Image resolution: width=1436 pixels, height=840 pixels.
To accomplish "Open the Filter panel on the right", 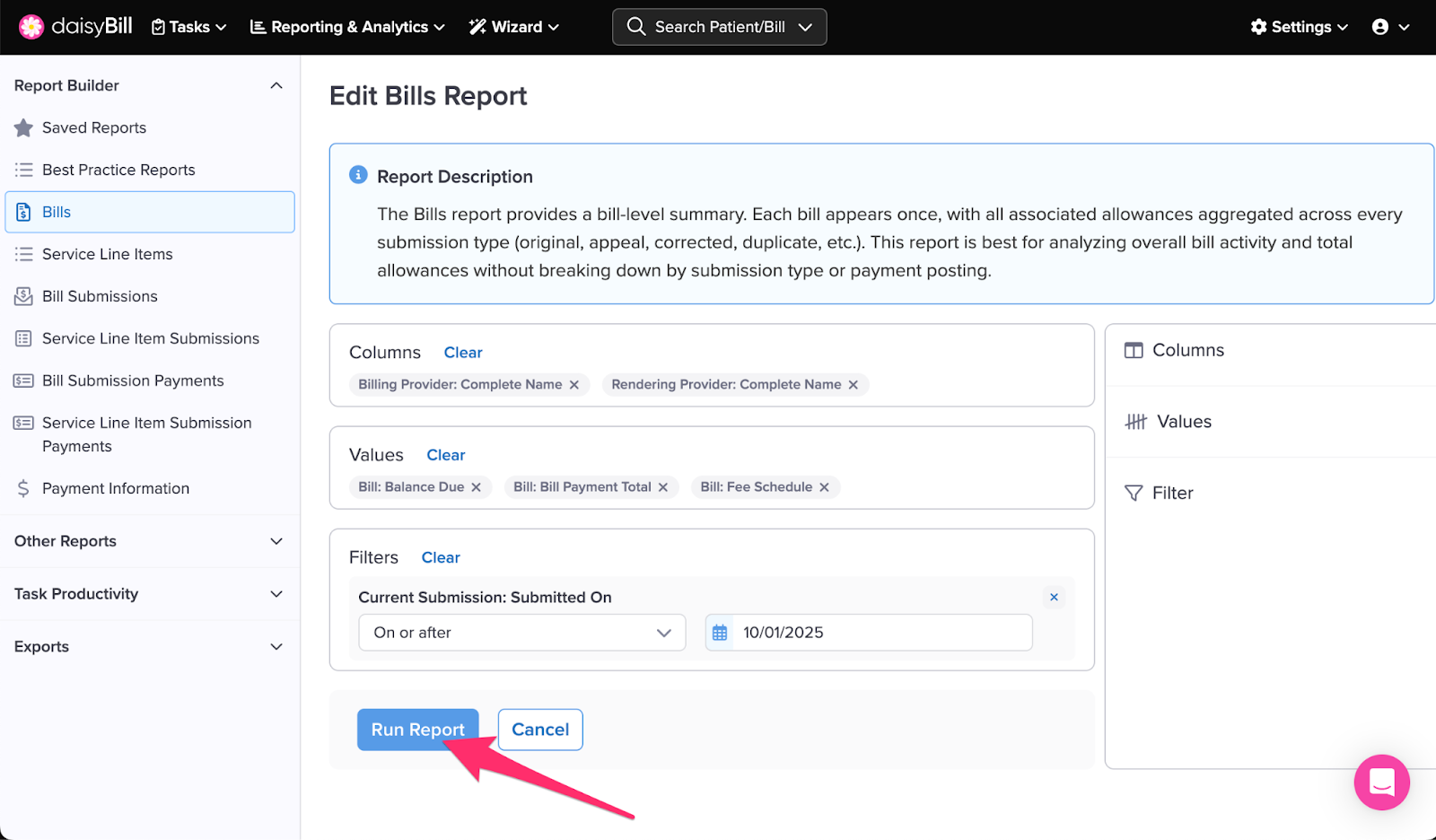I will [1172, 493].
